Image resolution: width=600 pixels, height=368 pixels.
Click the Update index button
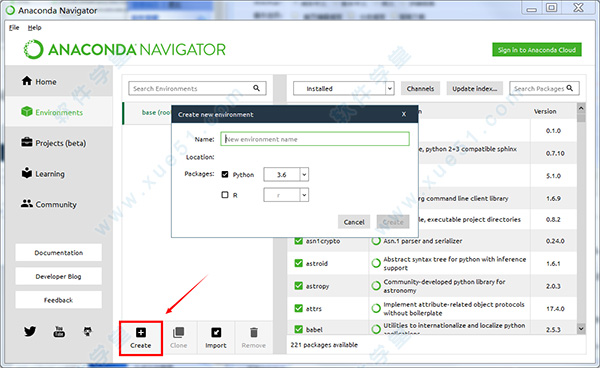click(474, 88)
